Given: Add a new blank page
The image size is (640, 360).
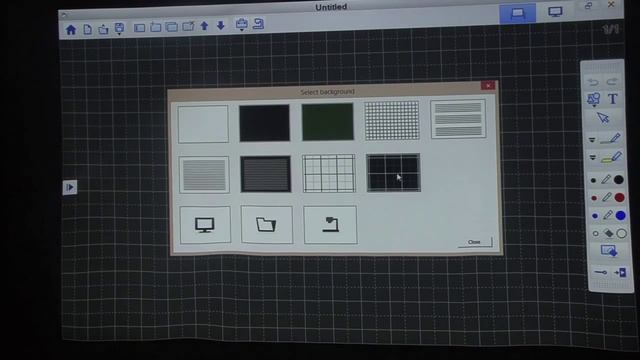Looking at the screenshot, I should tap(140, 28).
